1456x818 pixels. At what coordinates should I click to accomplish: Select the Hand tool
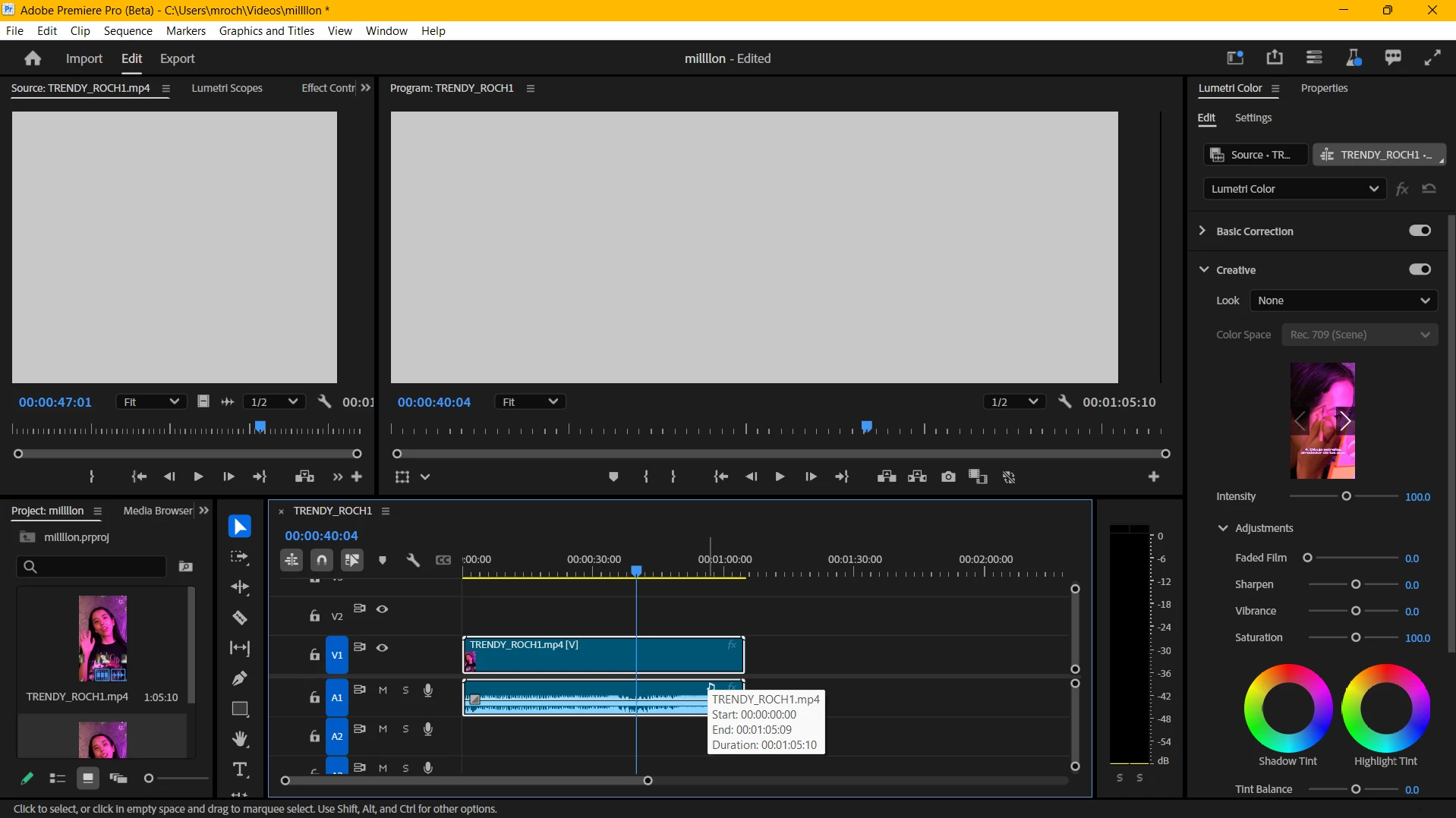(240, 739)
